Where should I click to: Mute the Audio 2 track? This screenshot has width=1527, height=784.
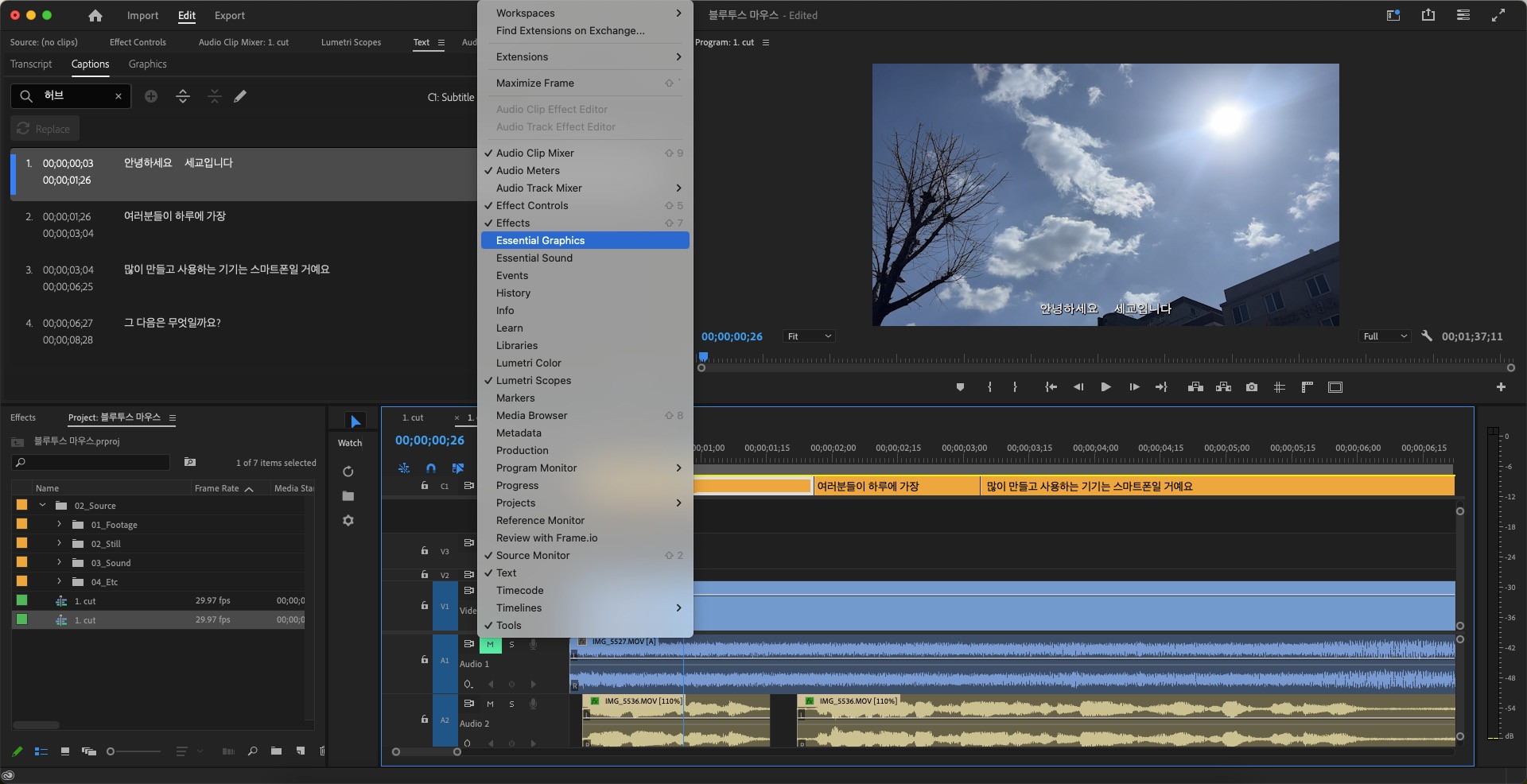tap(490, 704)
